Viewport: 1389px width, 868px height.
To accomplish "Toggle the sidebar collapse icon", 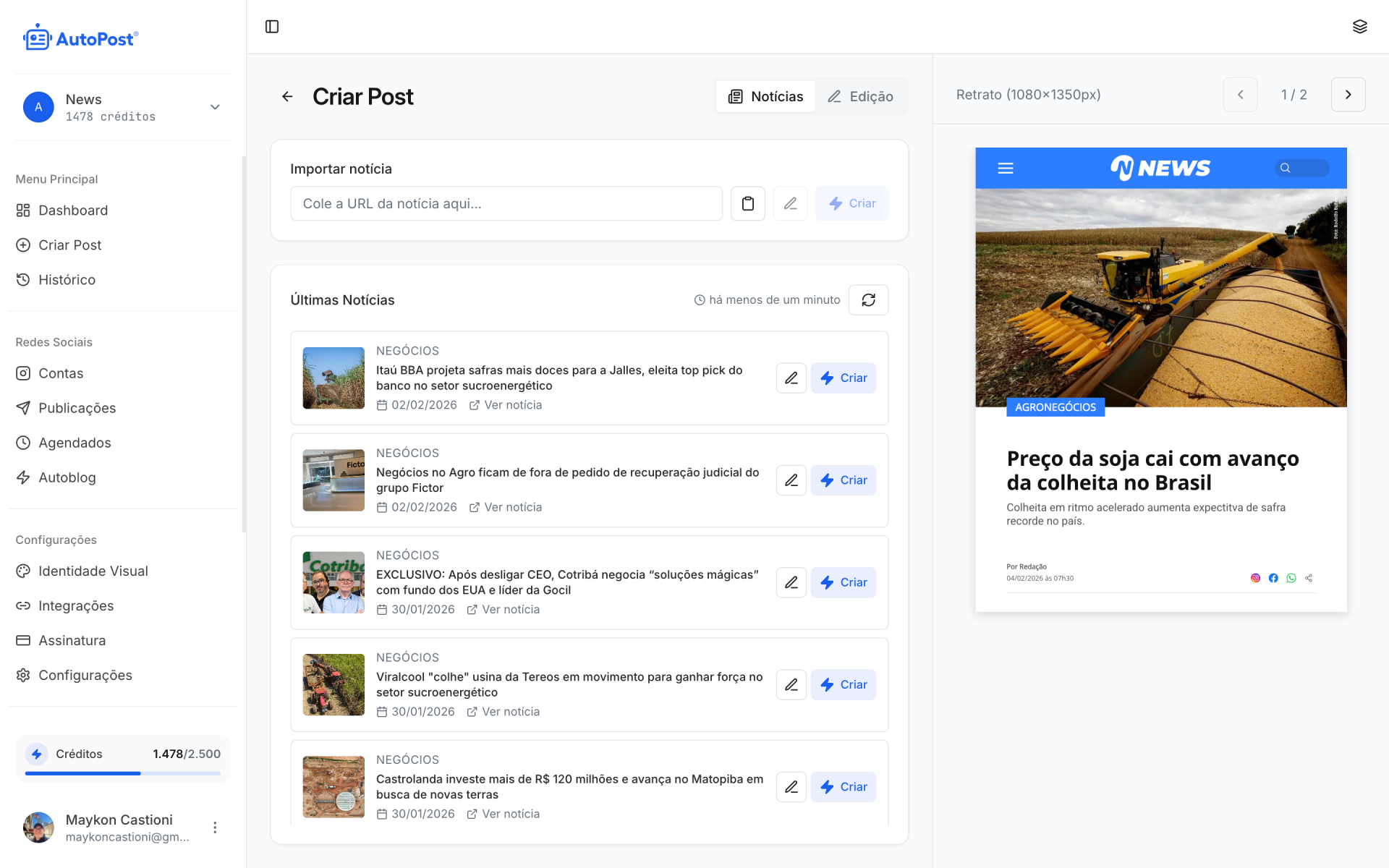I will click(x=272, y=26).
